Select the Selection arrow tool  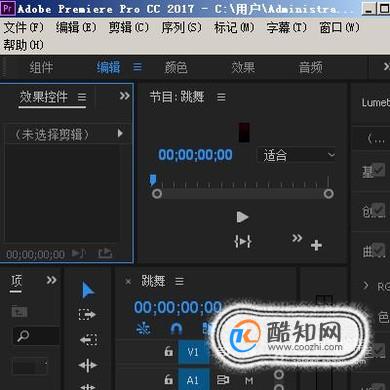click(x=88, y=290)
